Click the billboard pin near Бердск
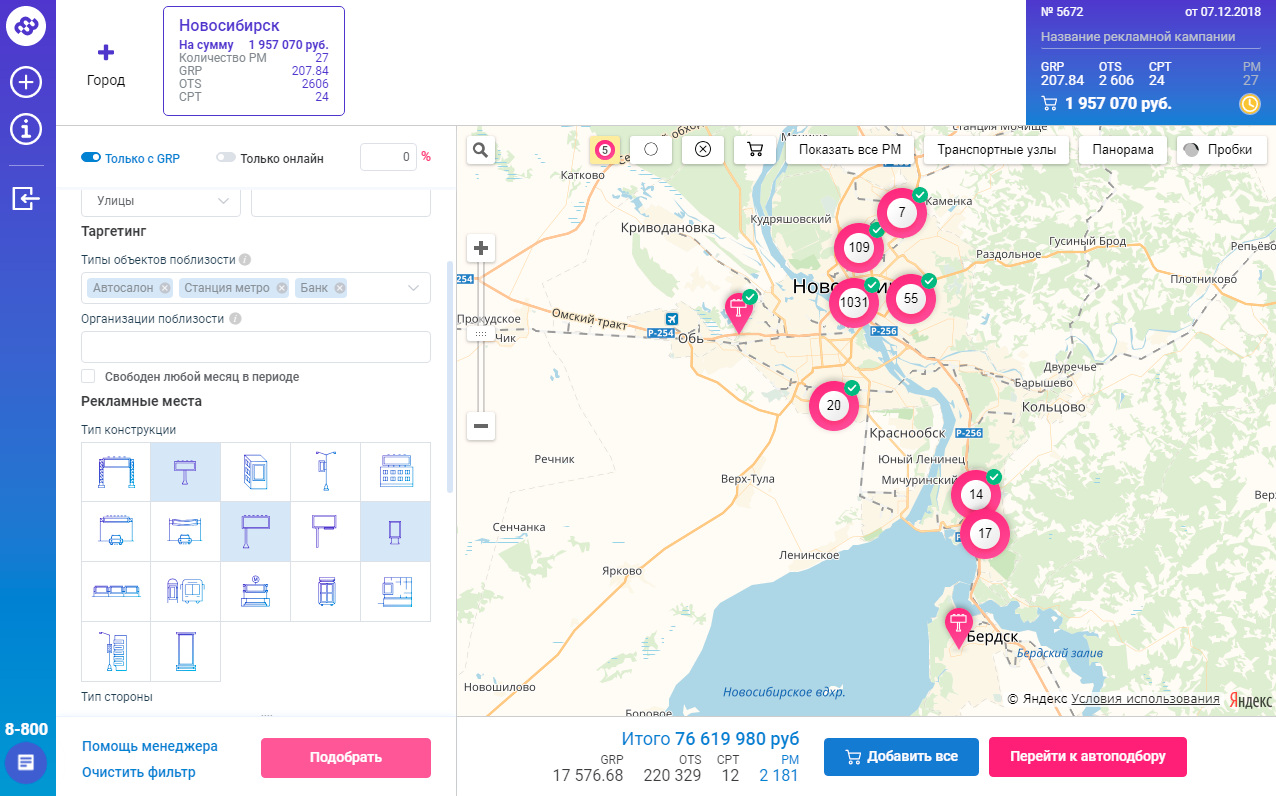The width and height of the screenshot is (1276, 796). tap(959, 627)
